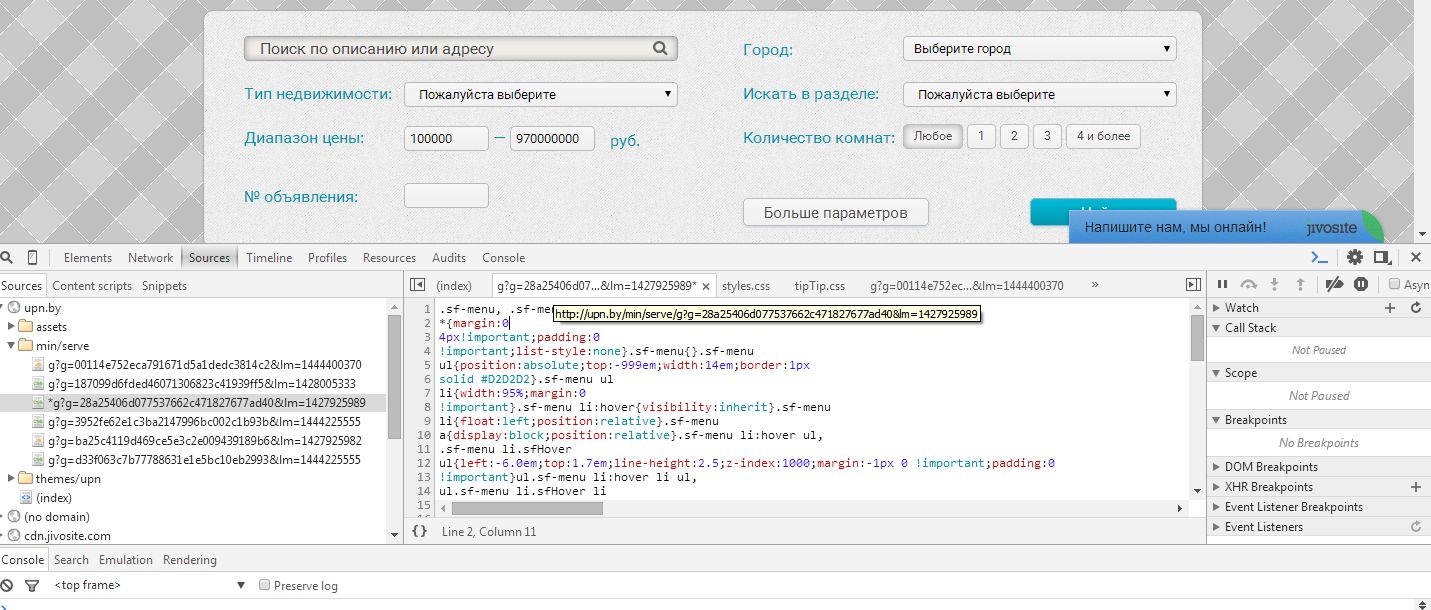Expand the themes/upn folder
Viewport: 1431px width, 610px height.
(12, 479)
